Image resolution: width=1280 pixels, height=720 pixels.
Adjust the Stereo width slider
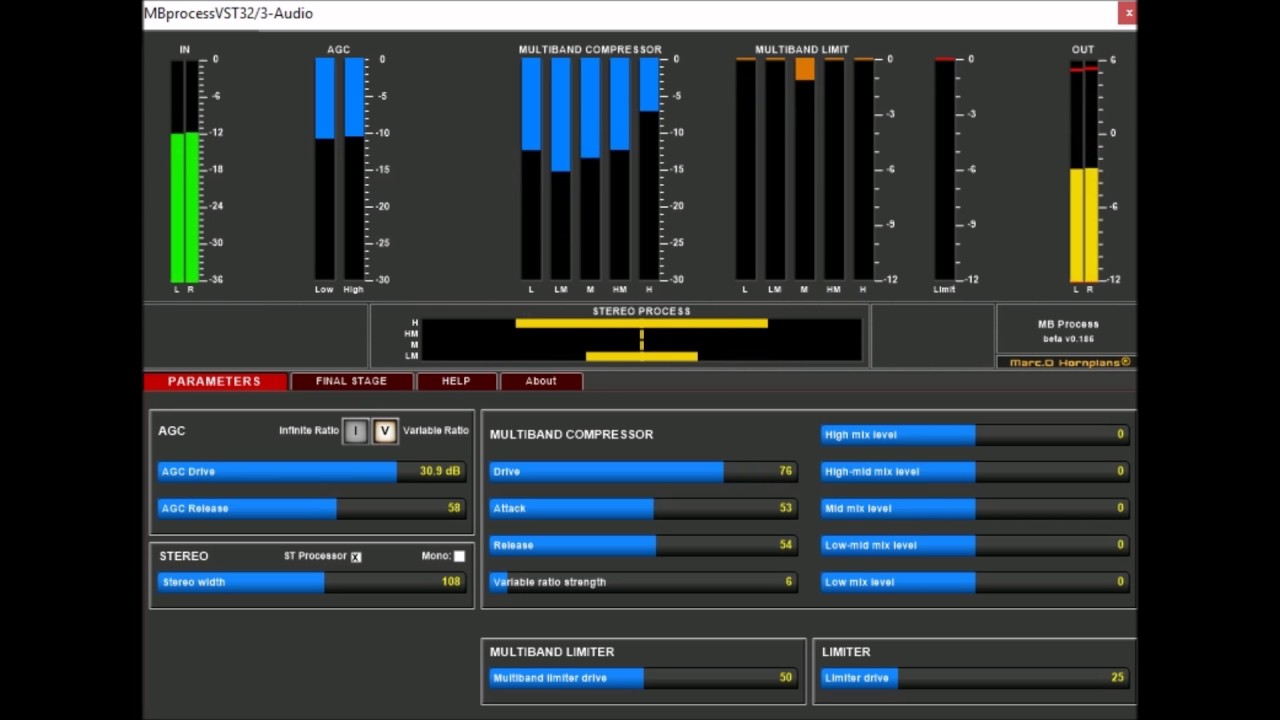click(x=311, y=582)
